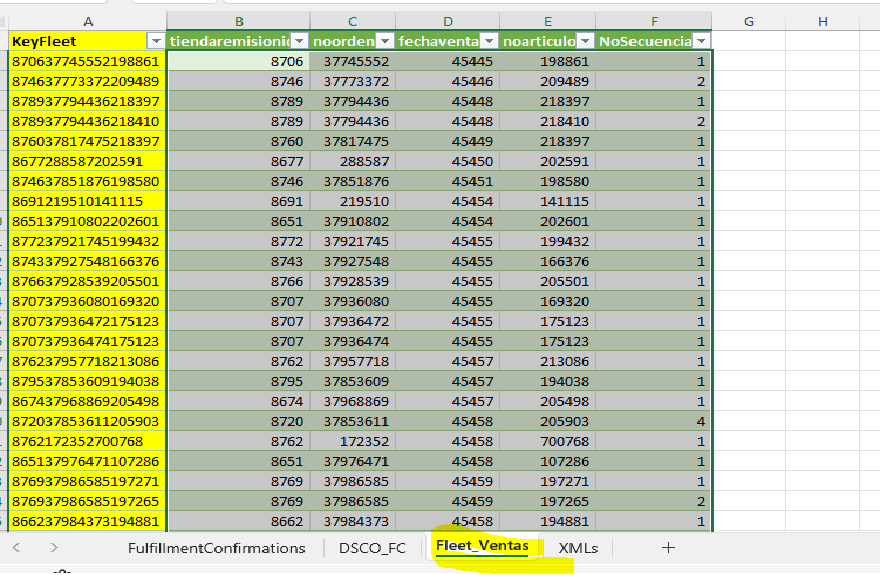Select noorden cell 37745552
The width and height of the screenshot is (881, 575).
[353, 61]
